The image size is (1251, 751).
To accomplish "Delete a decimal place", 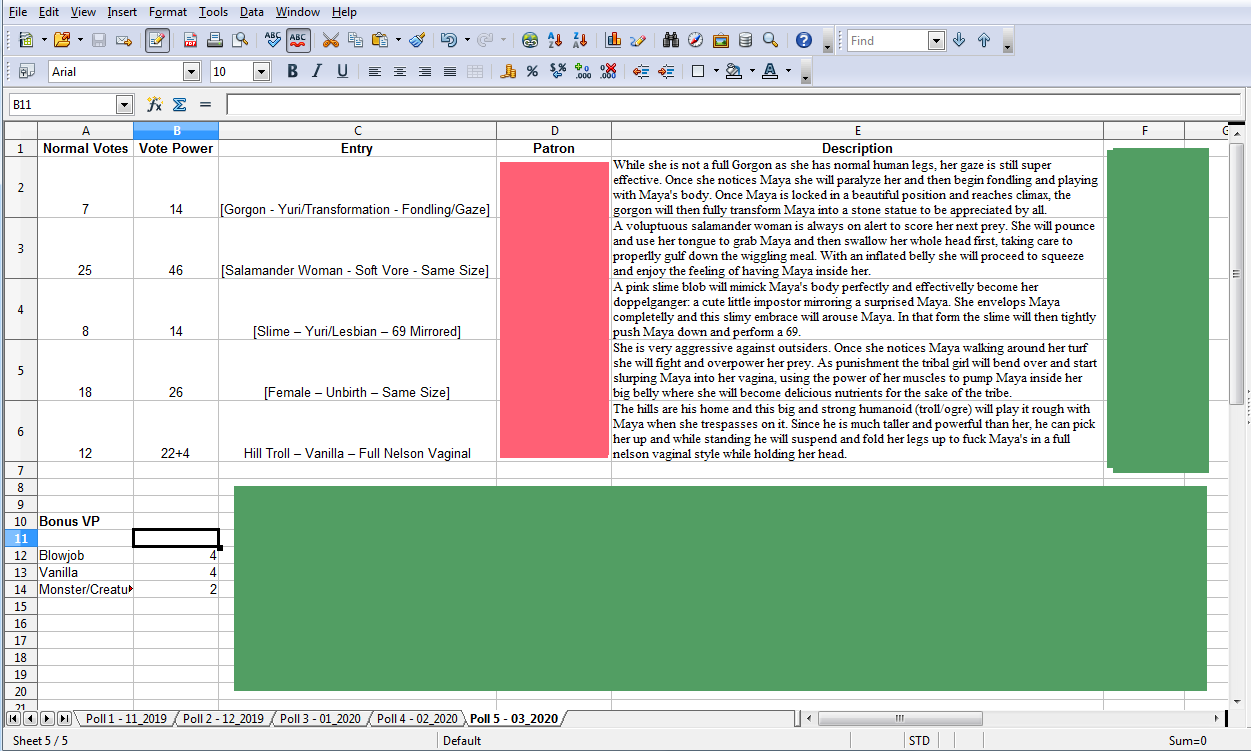I will pos(607,71).
